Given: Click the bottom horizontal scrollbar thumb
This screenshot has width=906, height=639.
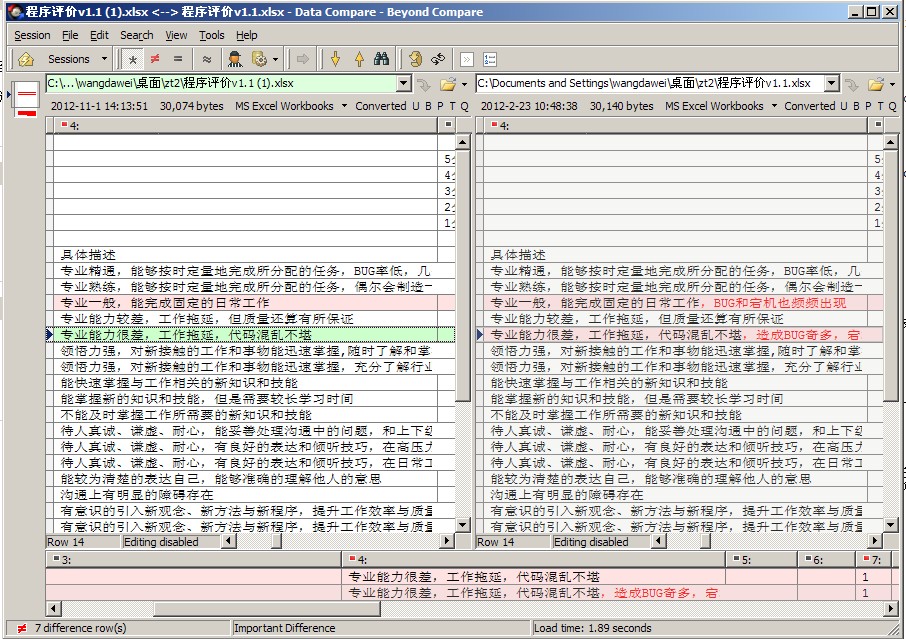Looking at the screenshot, I should click(265, 609).
